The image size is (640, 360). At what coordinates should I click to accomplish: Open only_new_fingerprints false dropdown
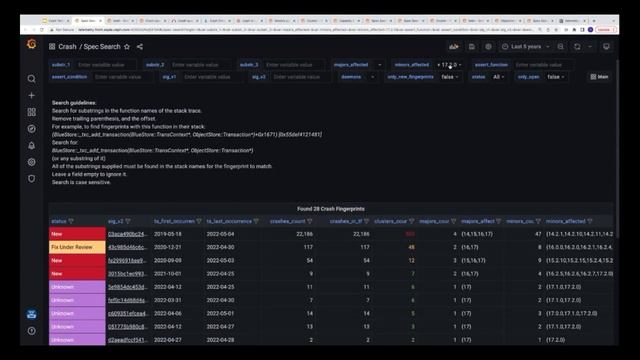tap(449, 77)
